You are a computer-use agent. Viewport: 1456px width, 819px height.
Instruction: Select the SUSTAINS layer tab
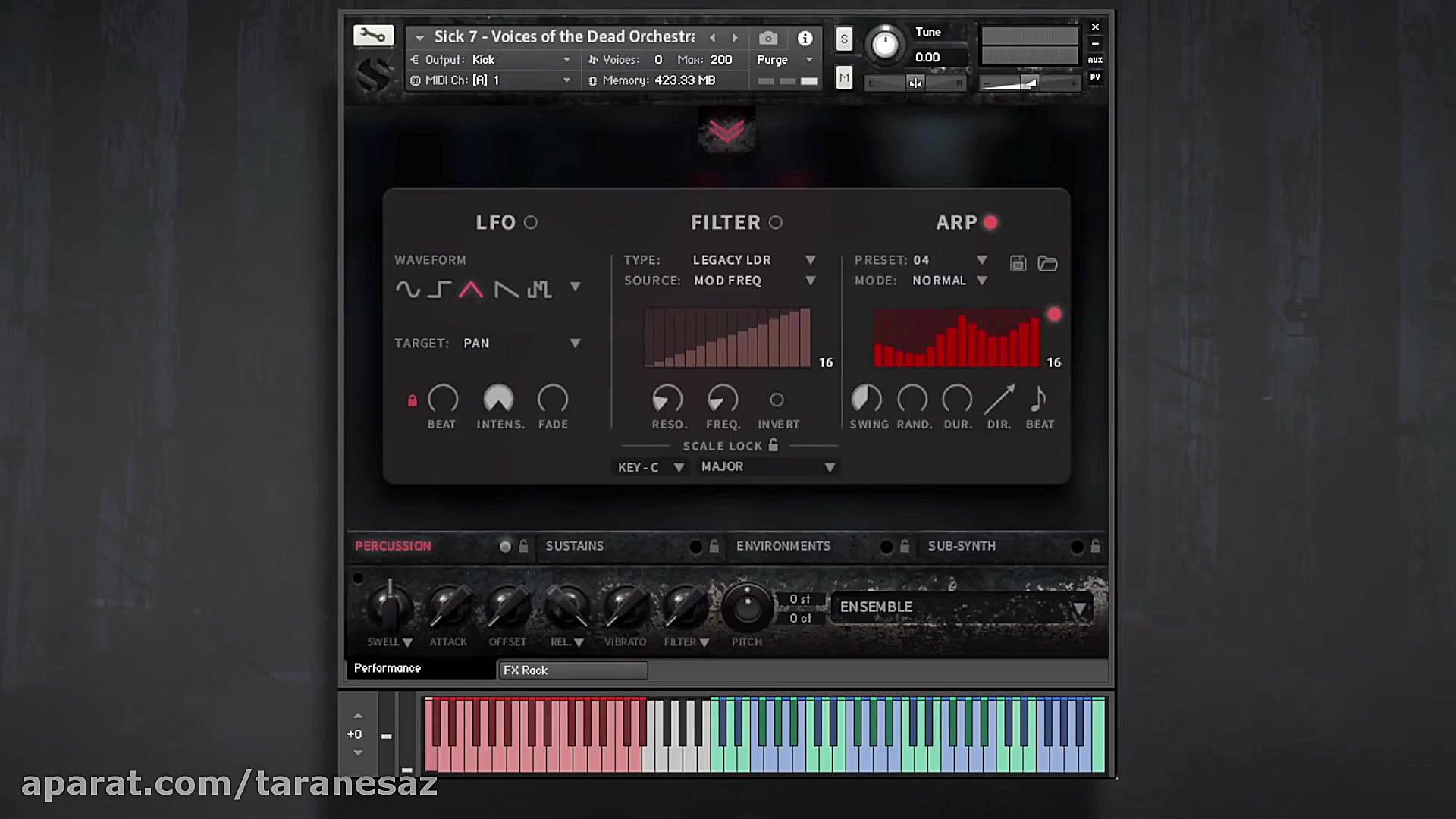575,546
